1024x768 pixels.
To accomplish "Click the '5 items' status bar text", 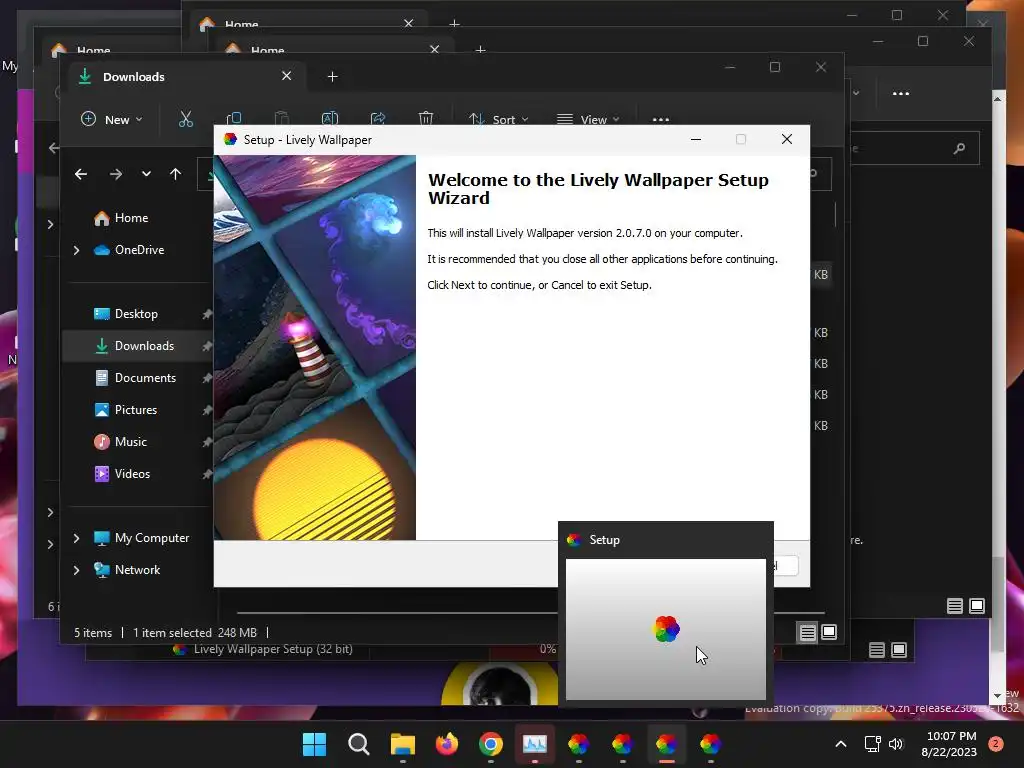I will 93,633.
